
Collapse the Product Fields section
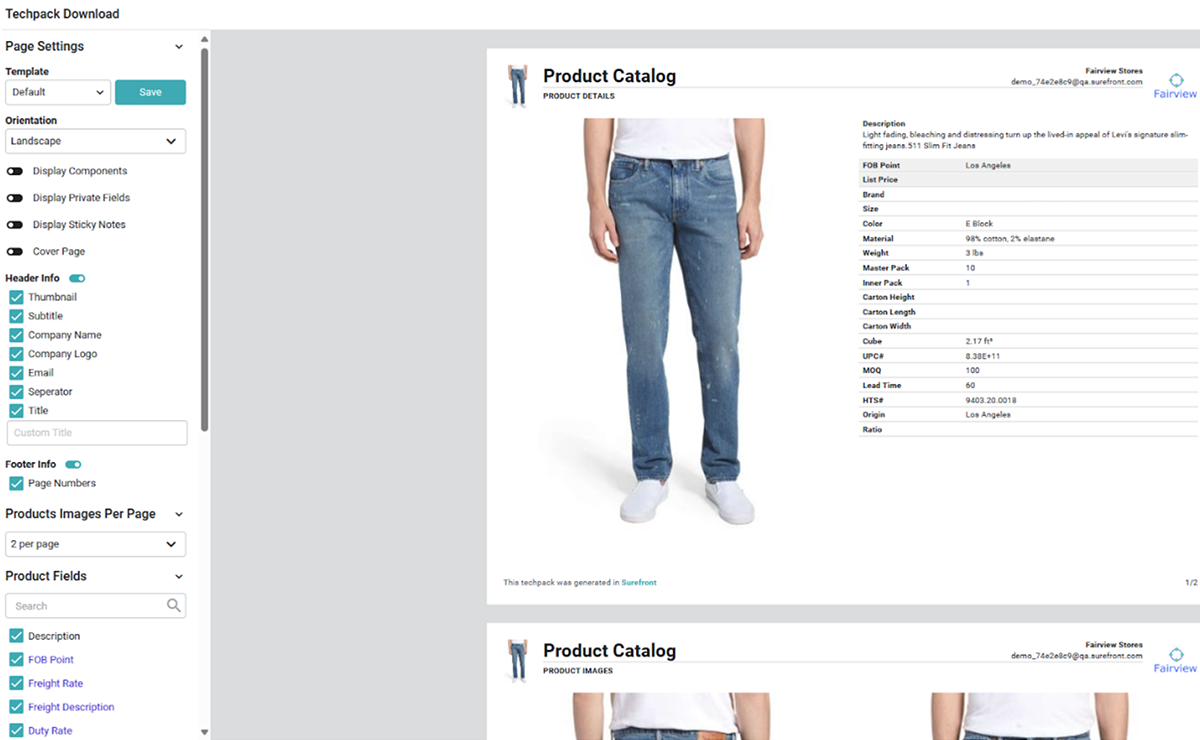[179, 576]
